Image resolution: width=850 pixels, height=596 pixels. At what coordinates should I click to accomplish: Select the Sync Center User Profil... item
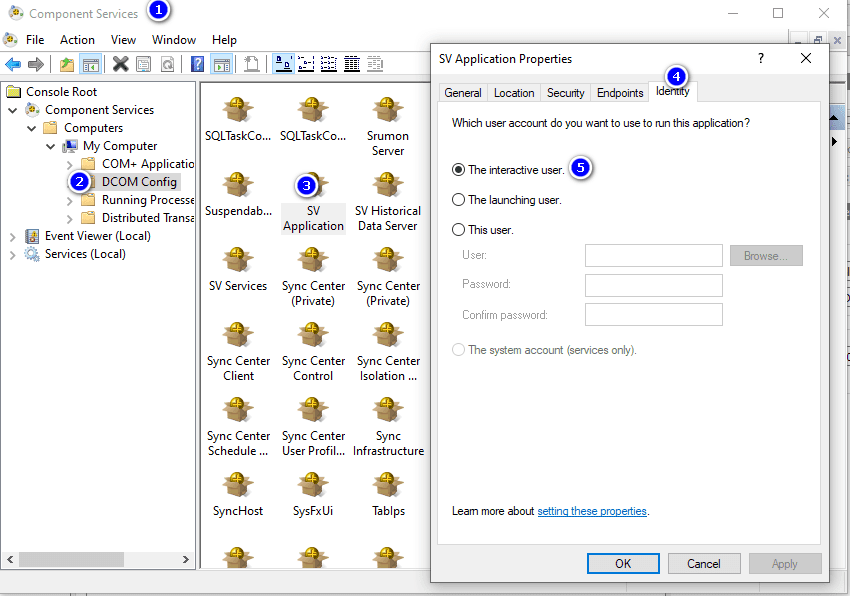coord(313,427)
